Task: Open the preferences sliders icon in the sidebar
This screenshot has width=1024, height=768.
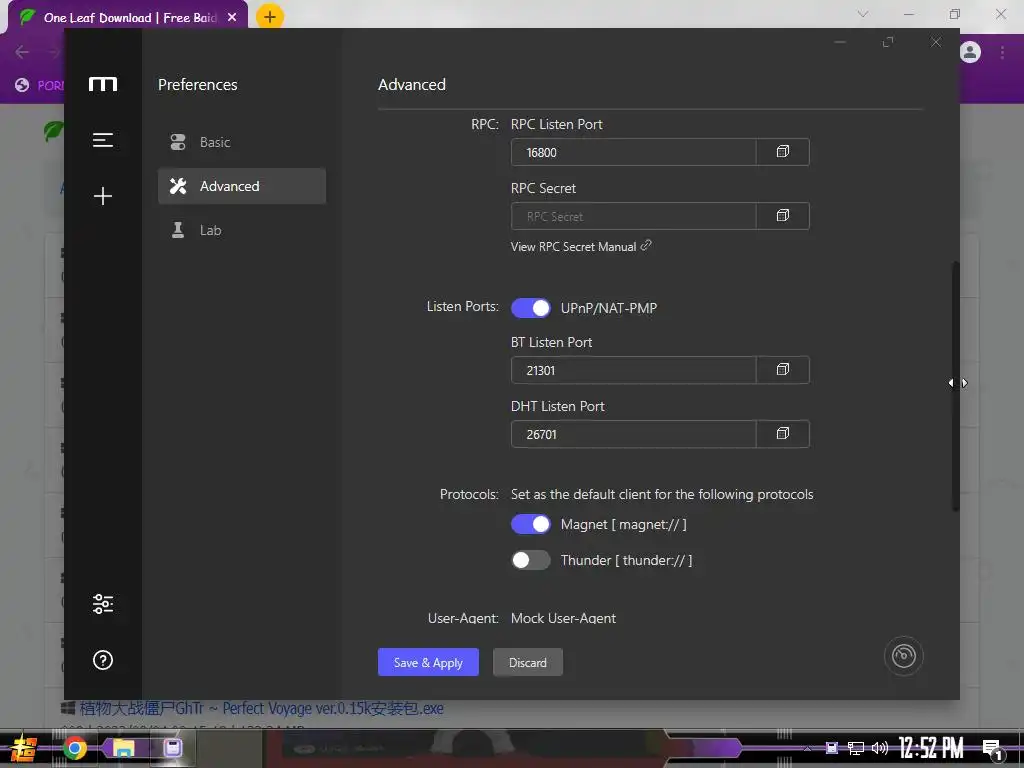Action: coord(103,604)
